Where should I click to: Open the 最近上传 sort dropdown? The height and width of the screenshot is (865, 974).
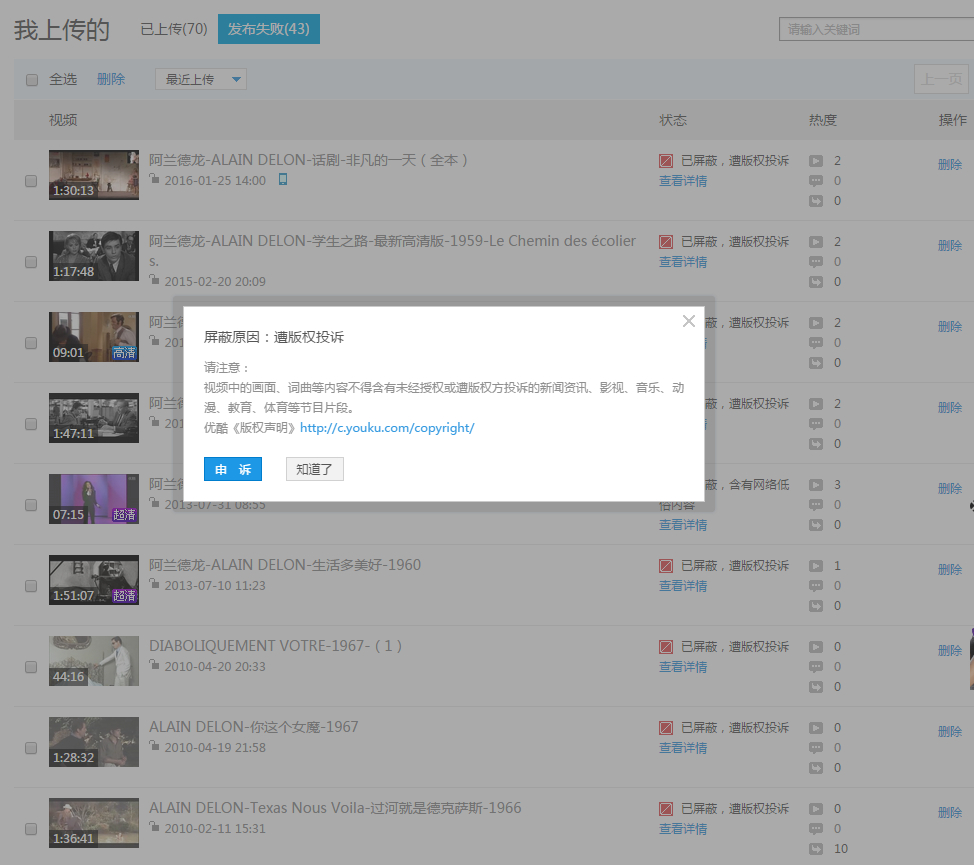coord(201,79)
